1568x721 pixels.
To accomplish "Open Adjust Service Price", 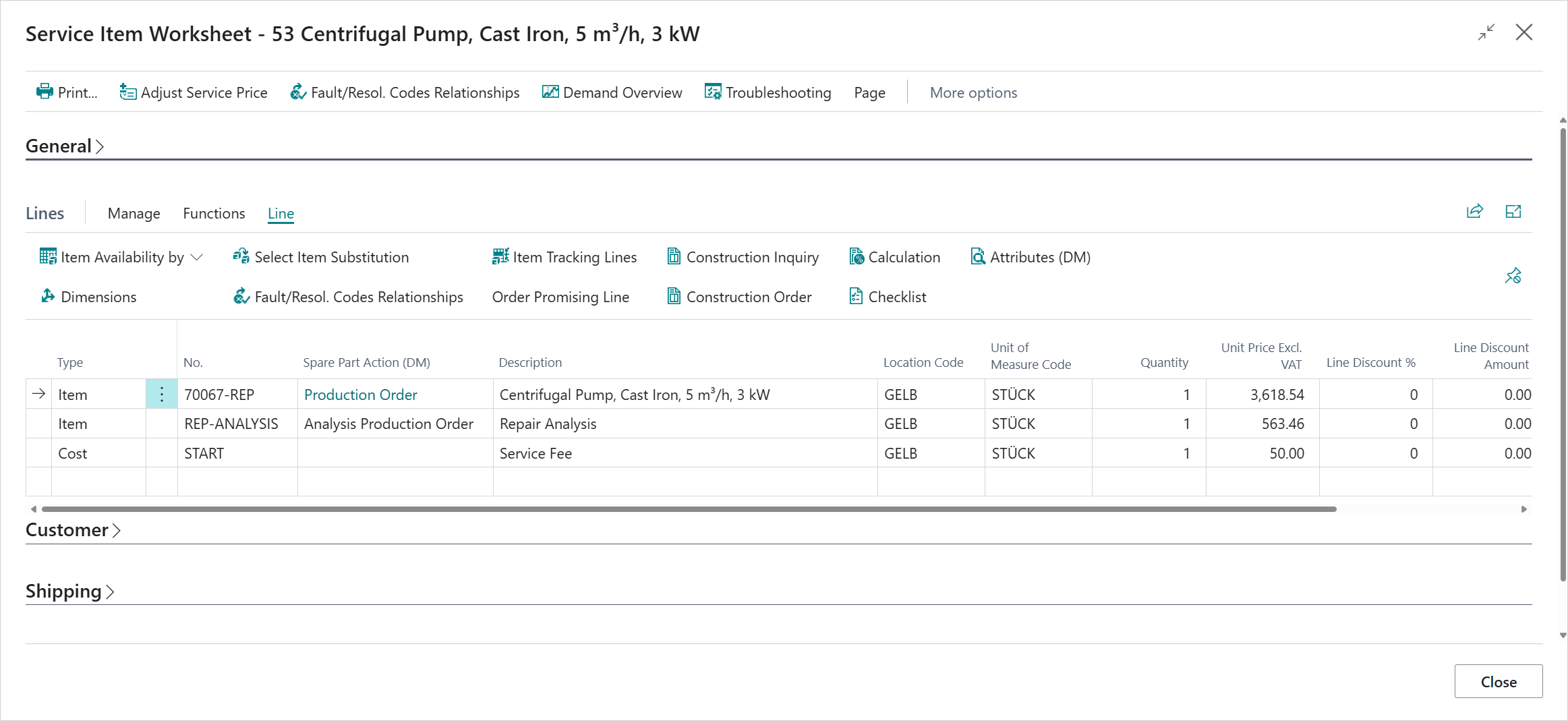I will click(194, 92).
